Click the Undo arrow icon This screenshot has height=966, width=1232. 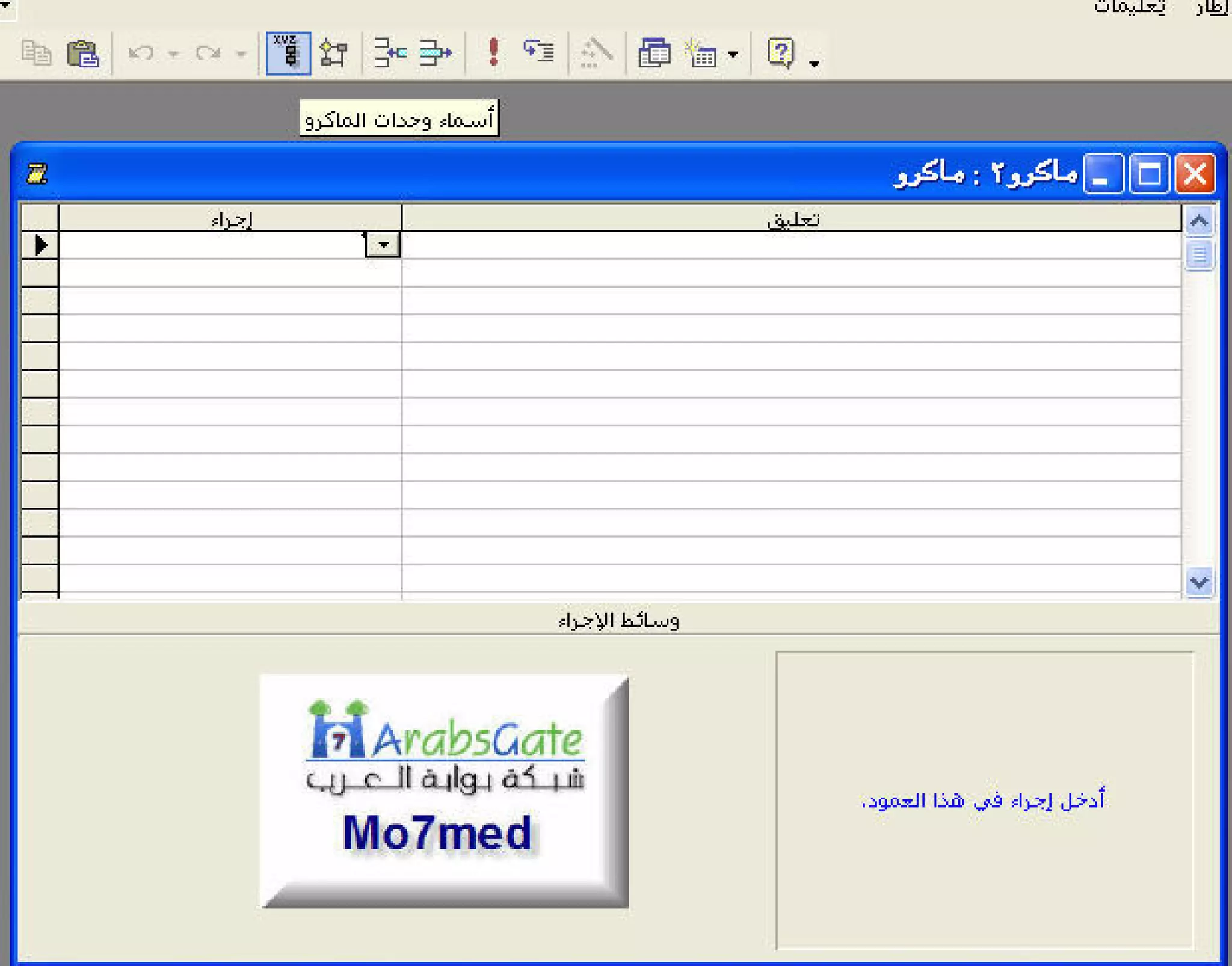(141, 53)
